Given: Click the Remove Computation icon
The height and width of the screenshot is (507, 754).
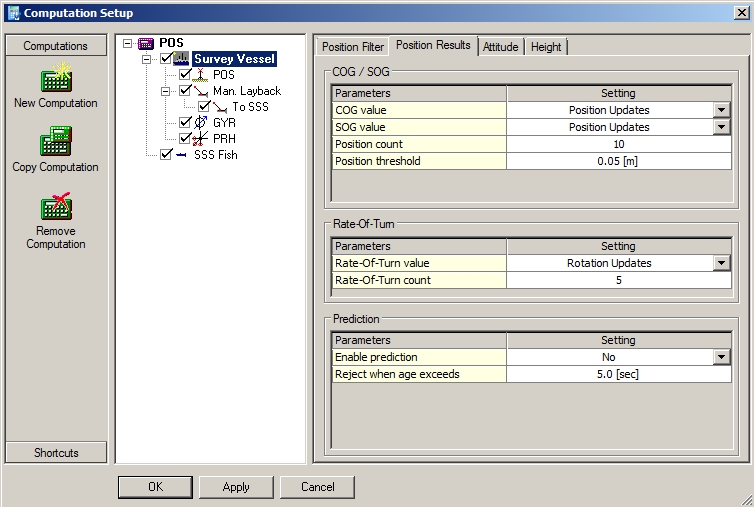Looking at the screenshot, I should click(x=55, y=207).
